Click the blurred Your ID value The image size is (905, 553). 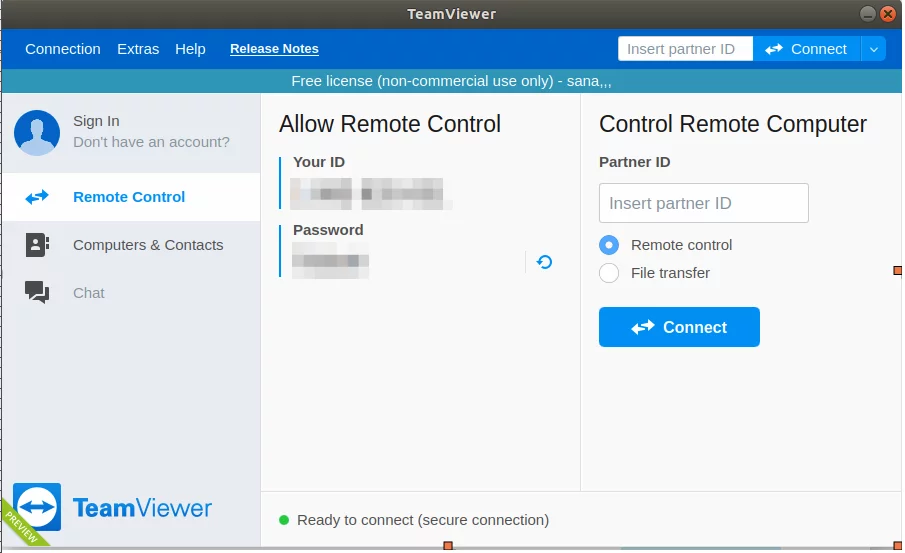point(369,193)
